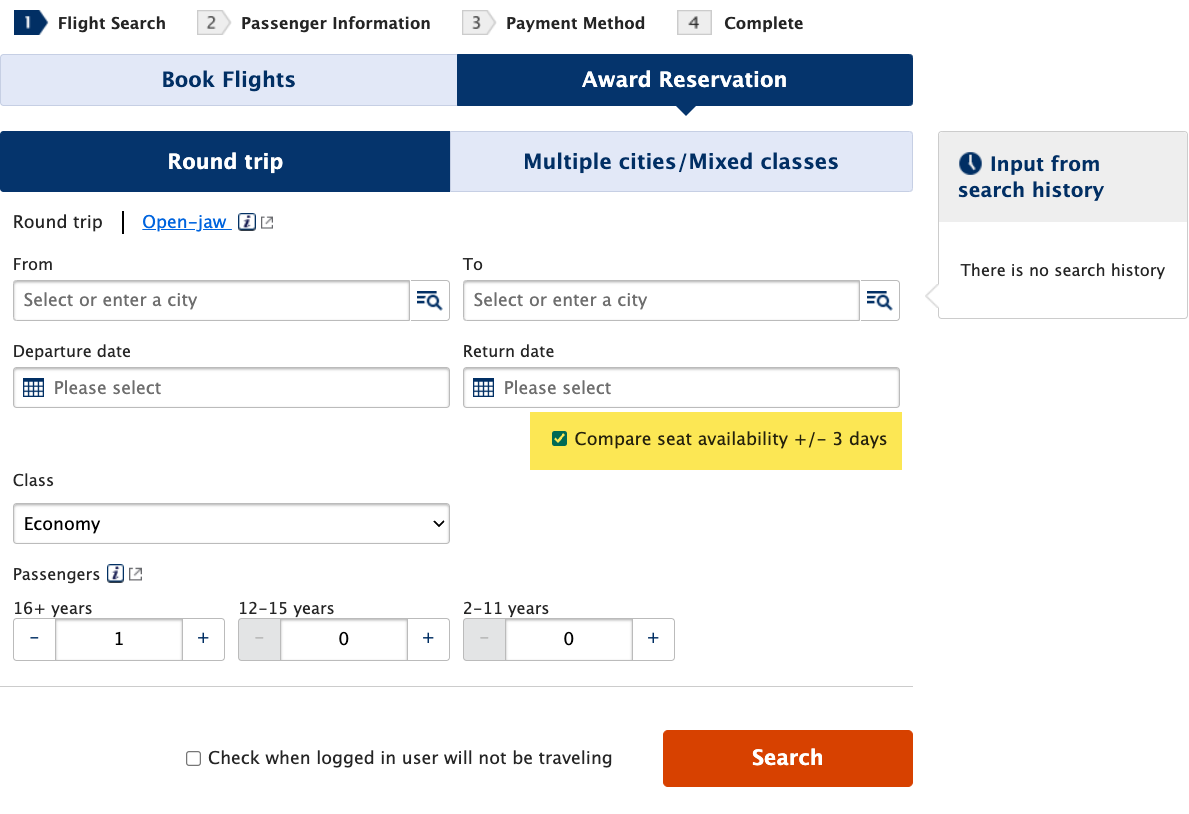This screenshot has width=1189, height=814.
Task: Open Open-jaw info icon
Action: tap(246, 222)
